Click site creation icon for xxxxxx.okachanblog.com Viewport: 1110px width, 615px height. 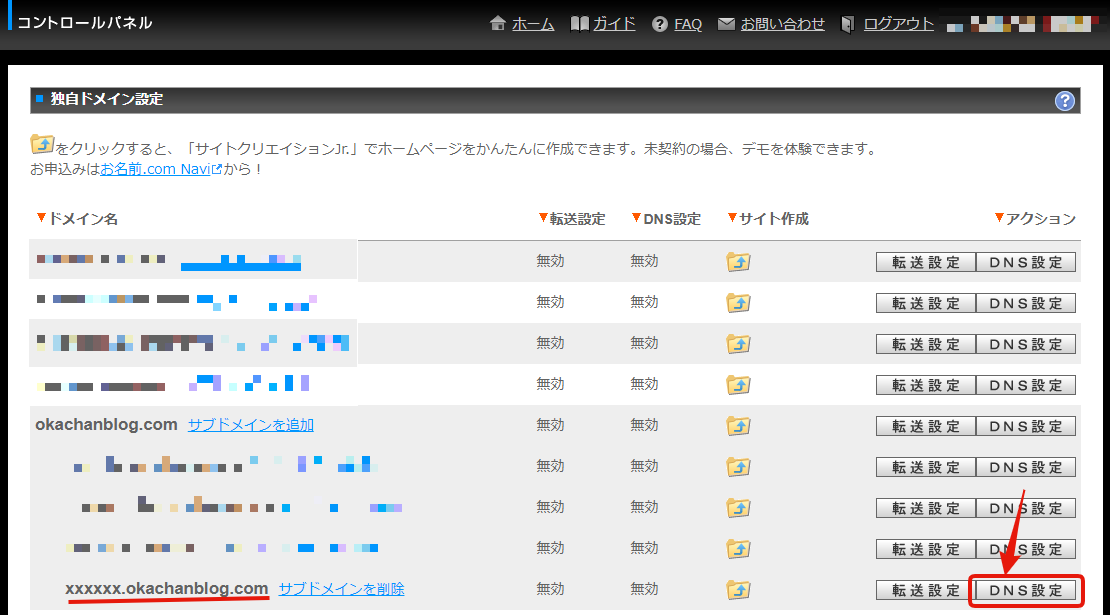coord(738,590)
